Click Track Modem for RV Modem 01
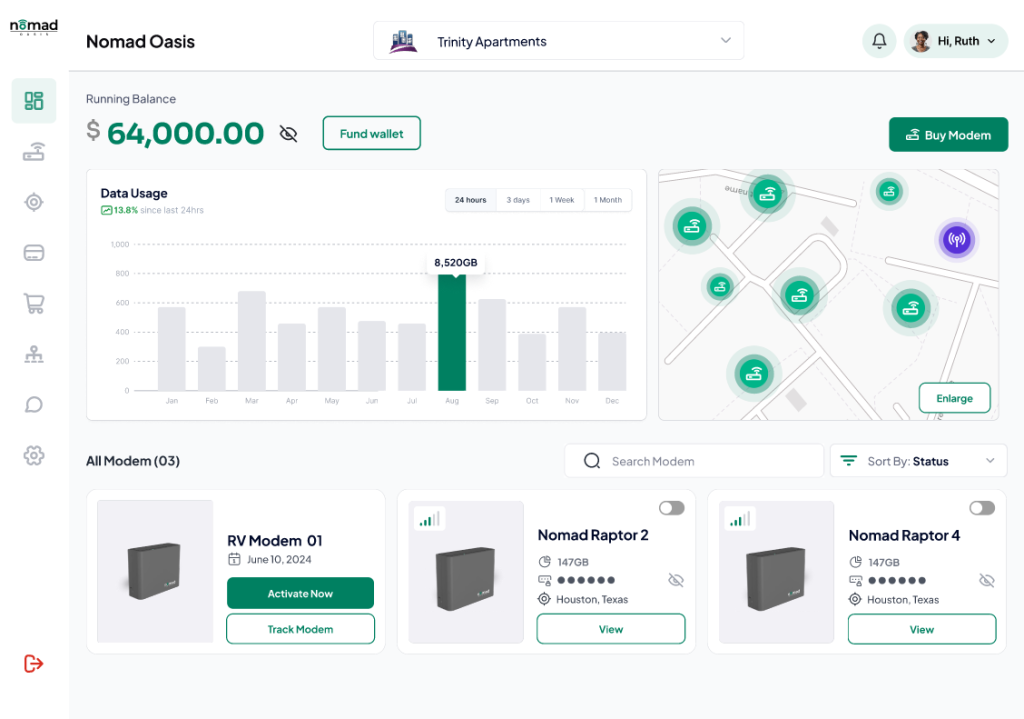This screenshot has height=719, width=1024. click(300, 629)
